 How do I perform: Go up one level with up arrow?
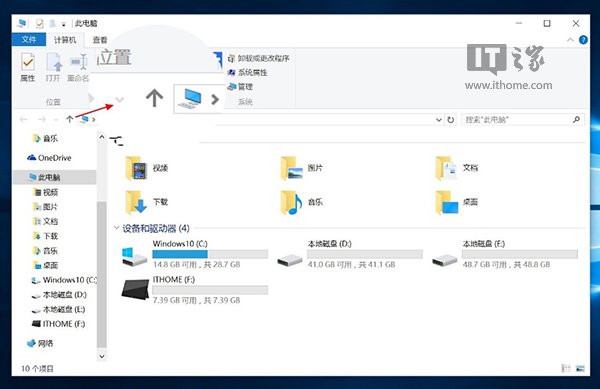(70, 119)
